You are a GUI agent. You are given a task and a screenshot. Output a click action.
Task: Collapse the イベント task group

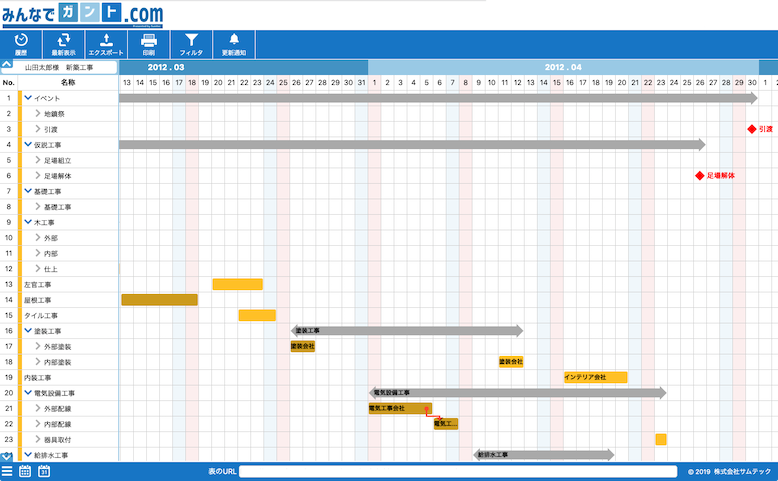(x=28, y=98)
